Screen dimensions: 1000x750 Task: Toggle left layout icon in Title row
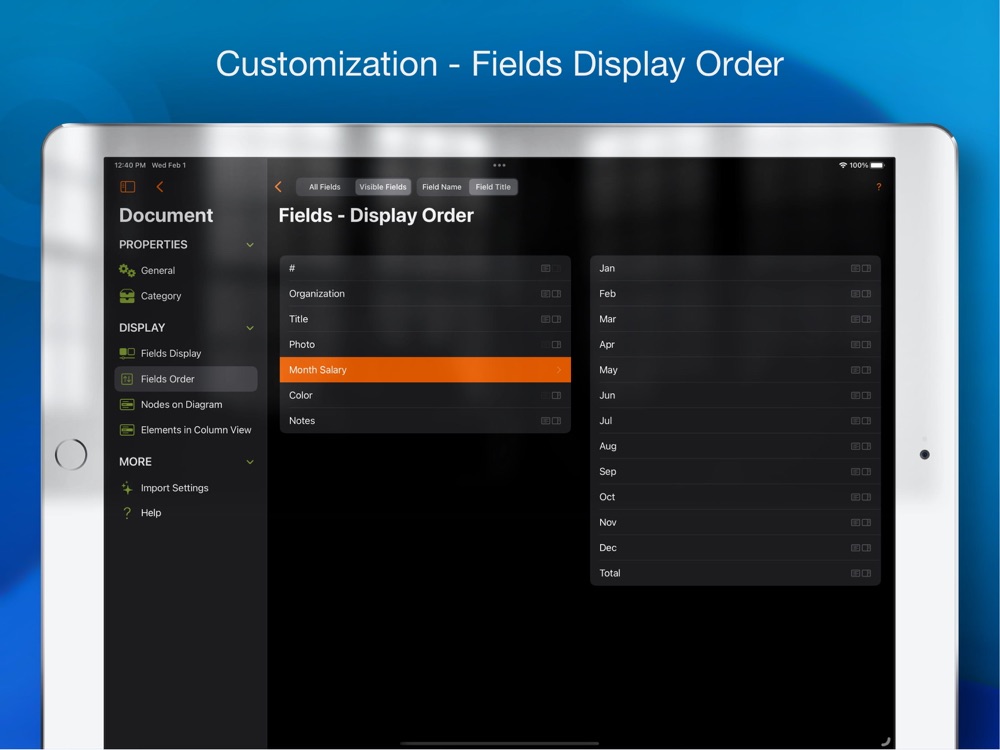545,320
